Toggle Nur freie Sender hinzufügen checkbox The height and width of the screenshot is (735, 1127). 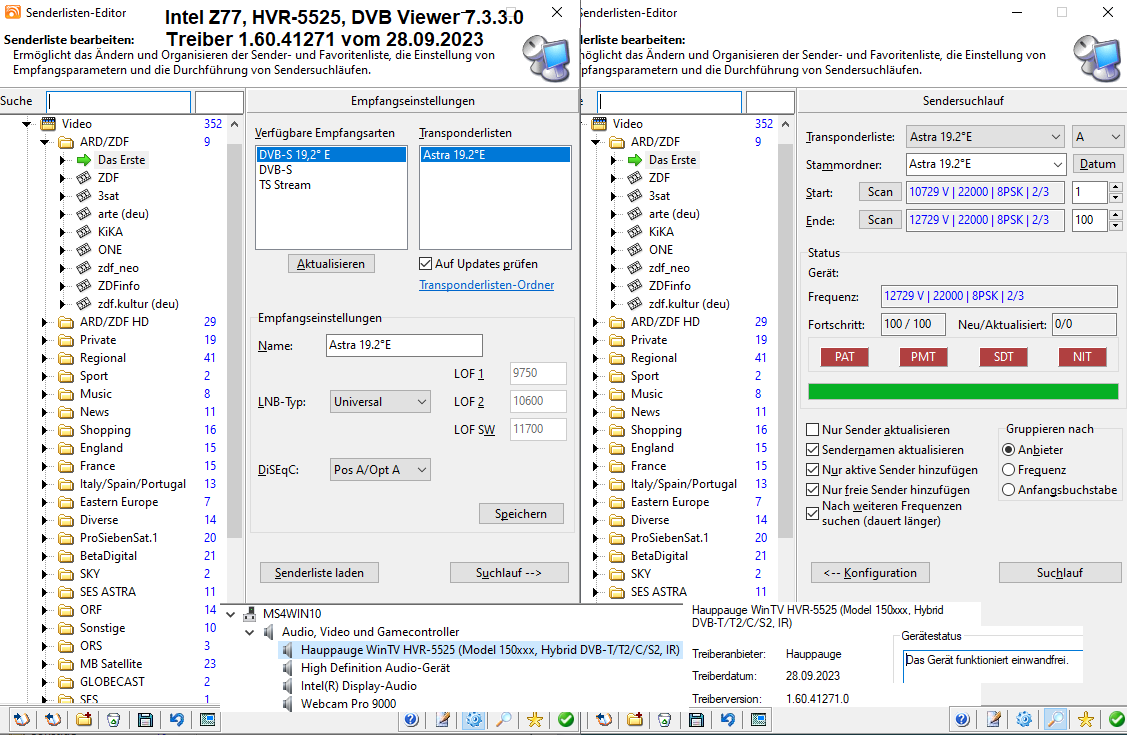click(812, 490)
